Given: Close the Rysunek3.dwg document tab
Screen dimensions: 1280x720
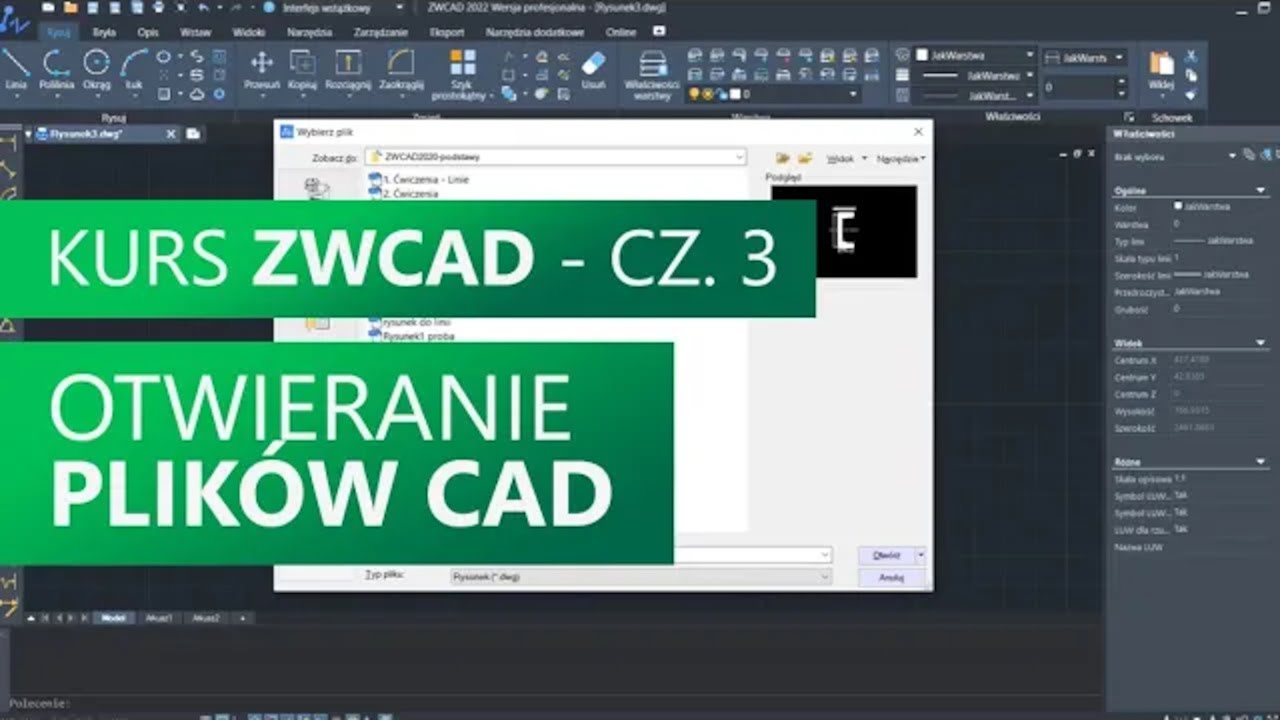Looking at the screenshot, I should tap(171, 133).
